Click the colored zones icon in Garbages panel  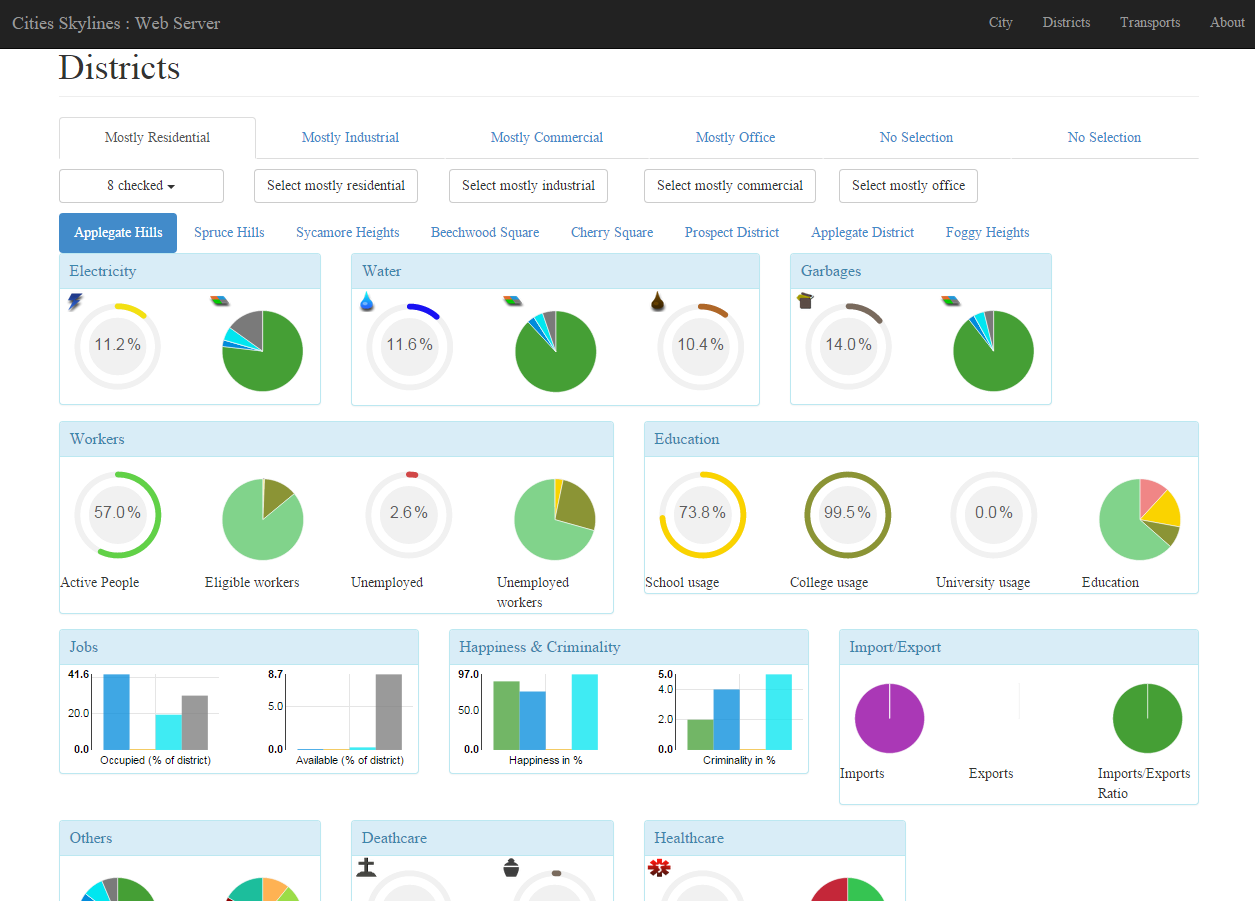coord(951,301)
